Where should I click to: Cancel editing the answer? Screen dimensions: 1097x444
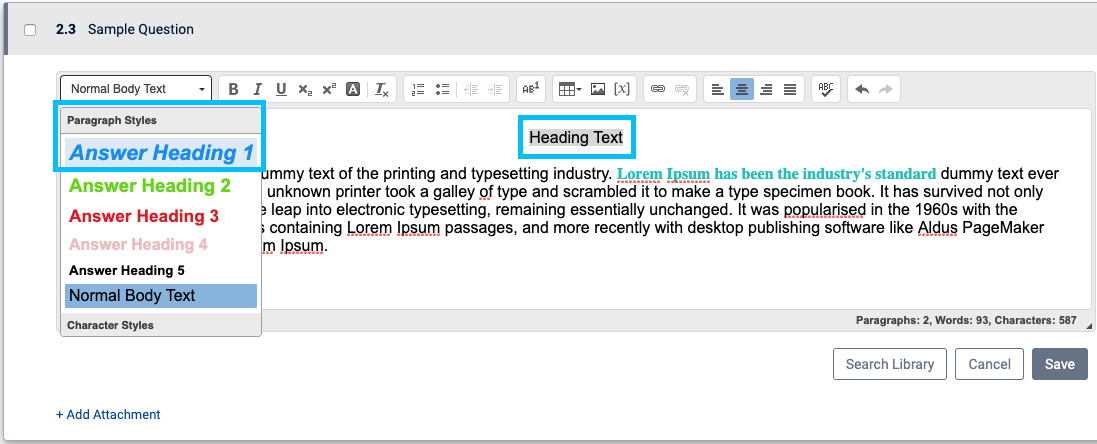[989, 364]
